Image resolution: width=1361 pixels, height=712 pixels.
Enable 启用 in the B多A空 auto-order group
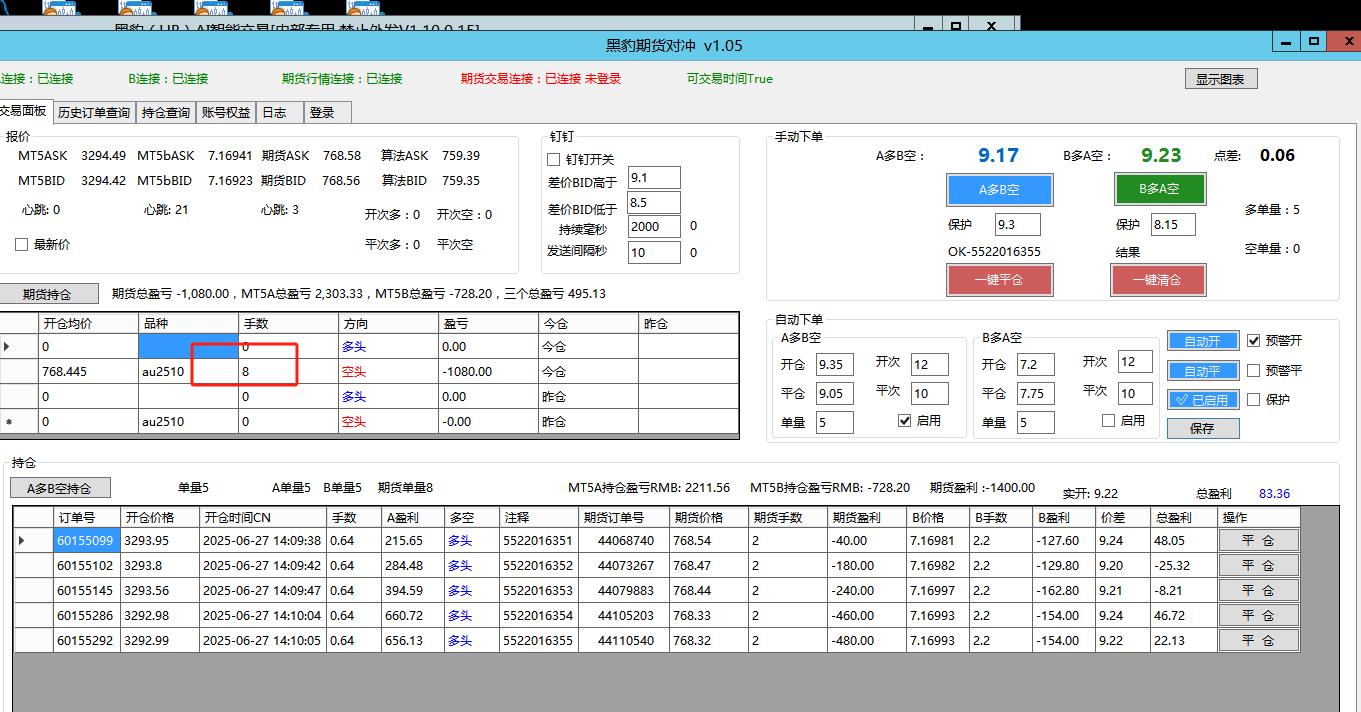tap(1108, 421)
